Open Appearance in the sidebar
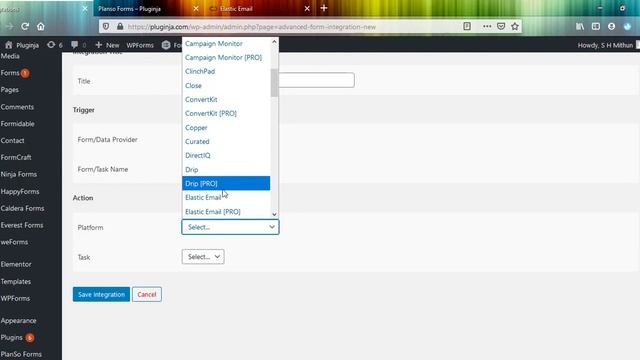This screenshot has height=360, width=640. 18,321
